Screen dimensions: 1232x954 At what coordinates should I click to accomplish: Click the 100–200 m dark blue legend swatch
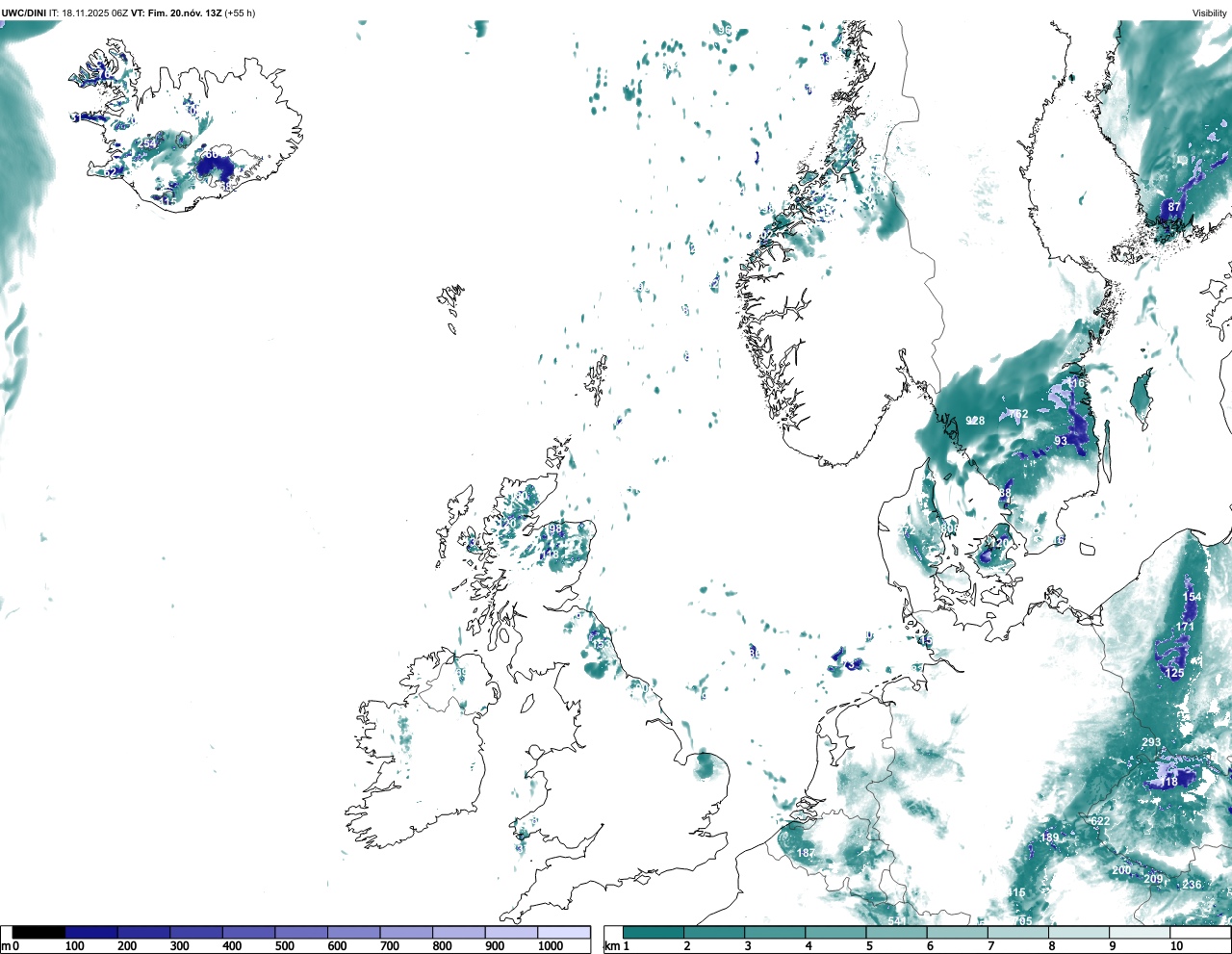(x=91, y=932)
